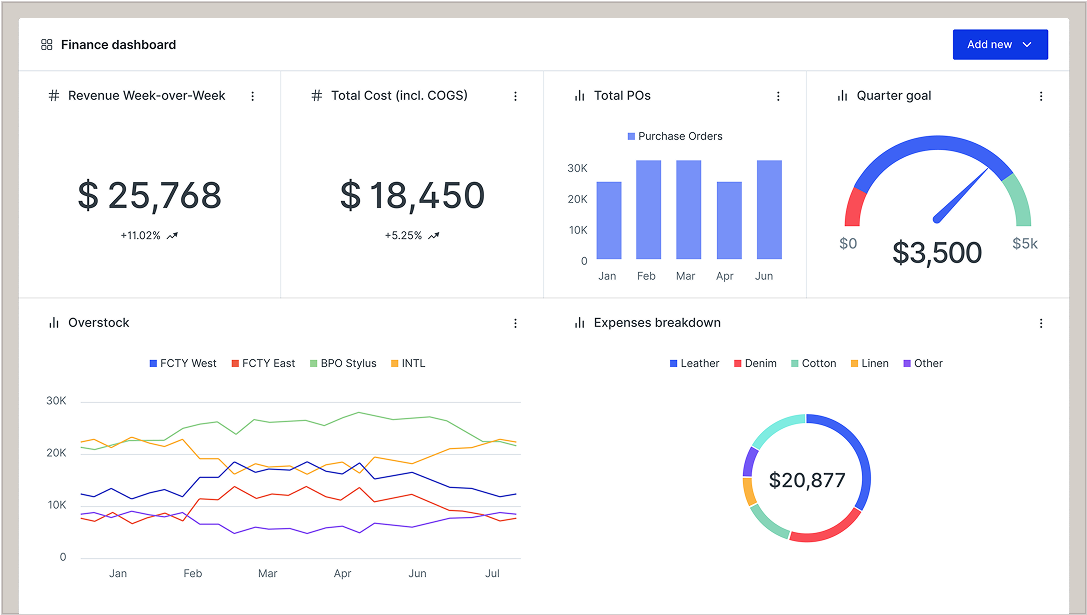Viewport: 1087px width, 615px height.
Task: Hide the BPO Stylus line series
Action: pyautogui.click(x=343, y=364)
